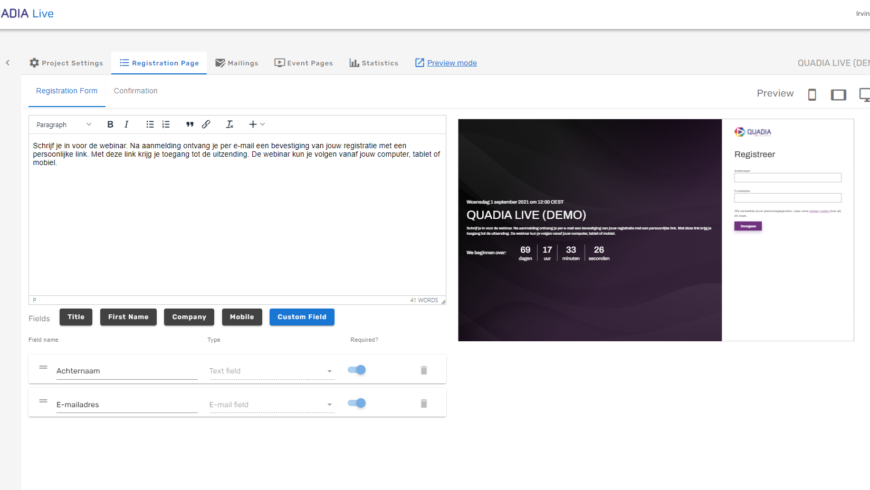Click the 'Field name' column header
870x490 pixels.
pyautogui.click(x=43, y=340)
